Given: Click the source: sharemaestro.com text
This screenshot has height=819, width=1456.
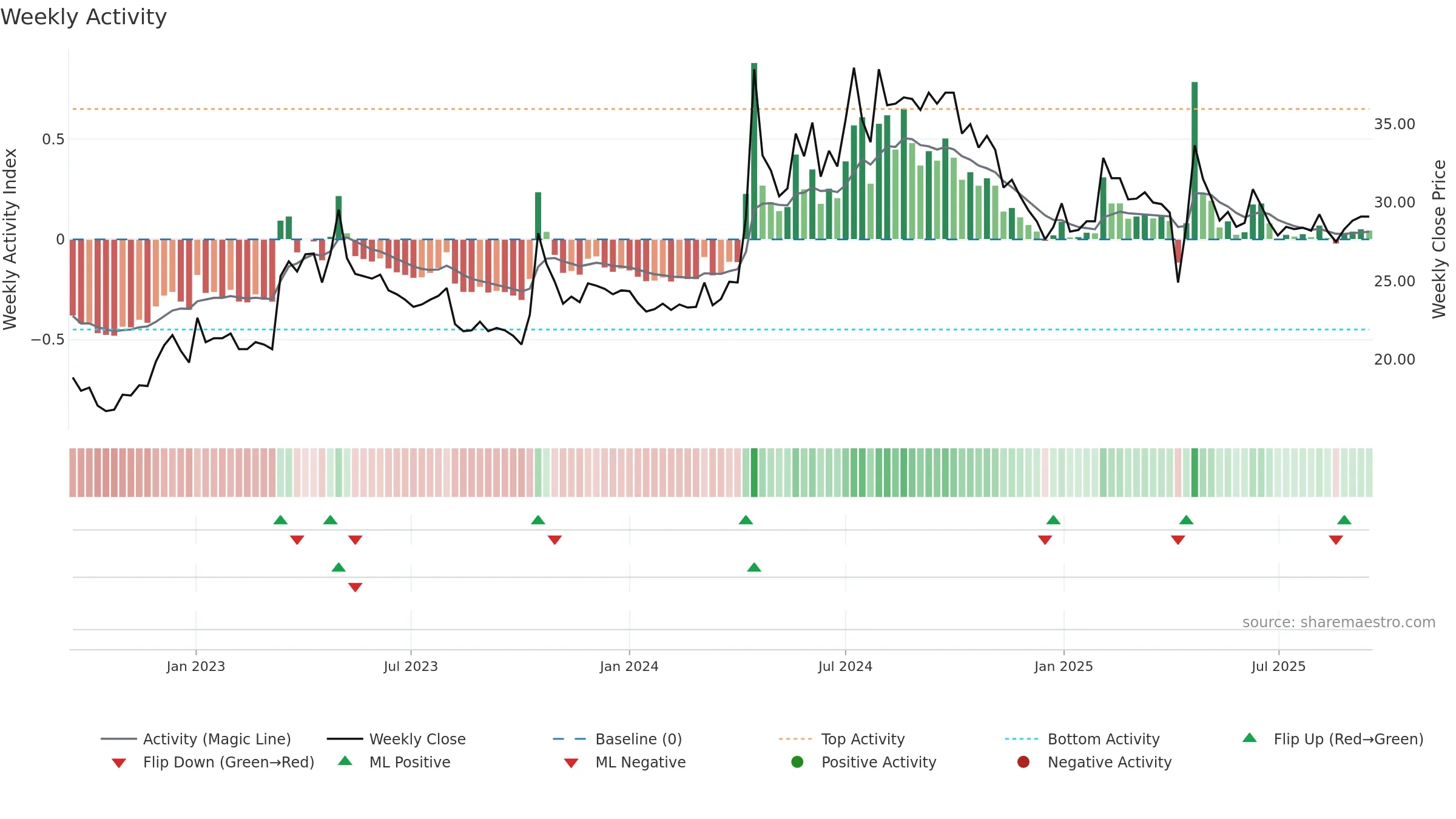Looking at the screenshot, I should click(x=1339, y=622).
